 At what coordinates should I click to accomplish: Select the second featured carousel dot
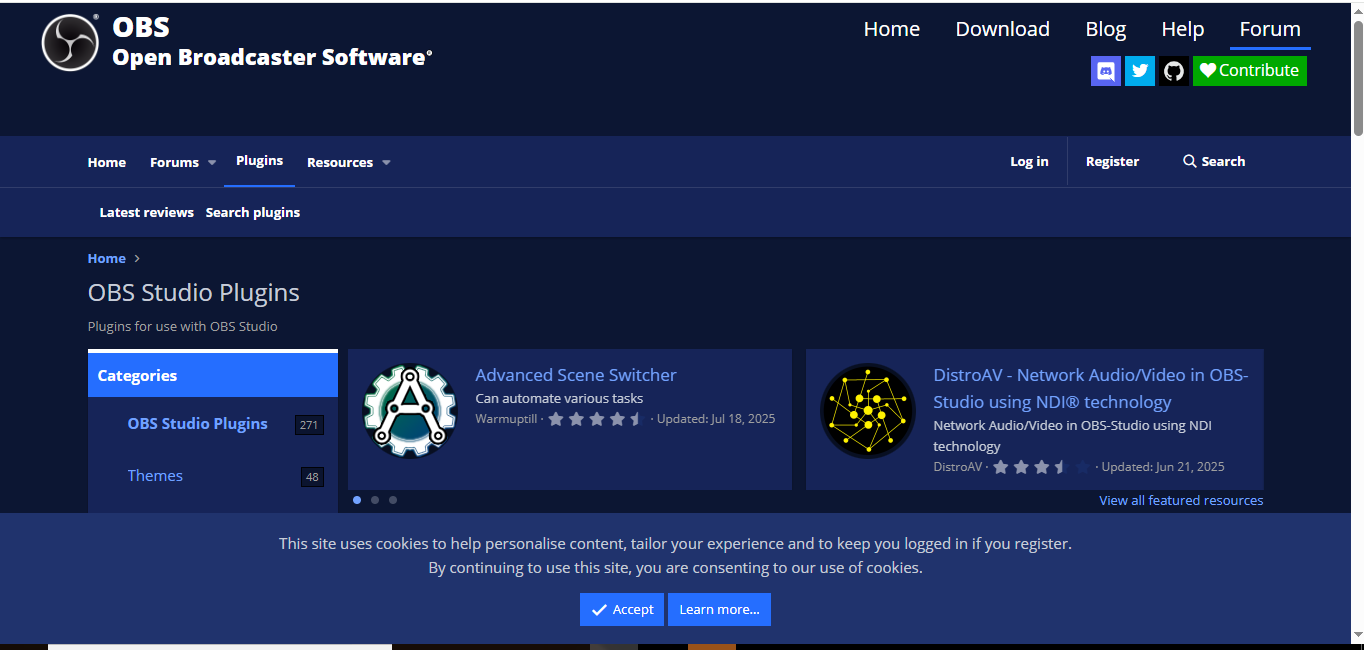pos(375,500)
